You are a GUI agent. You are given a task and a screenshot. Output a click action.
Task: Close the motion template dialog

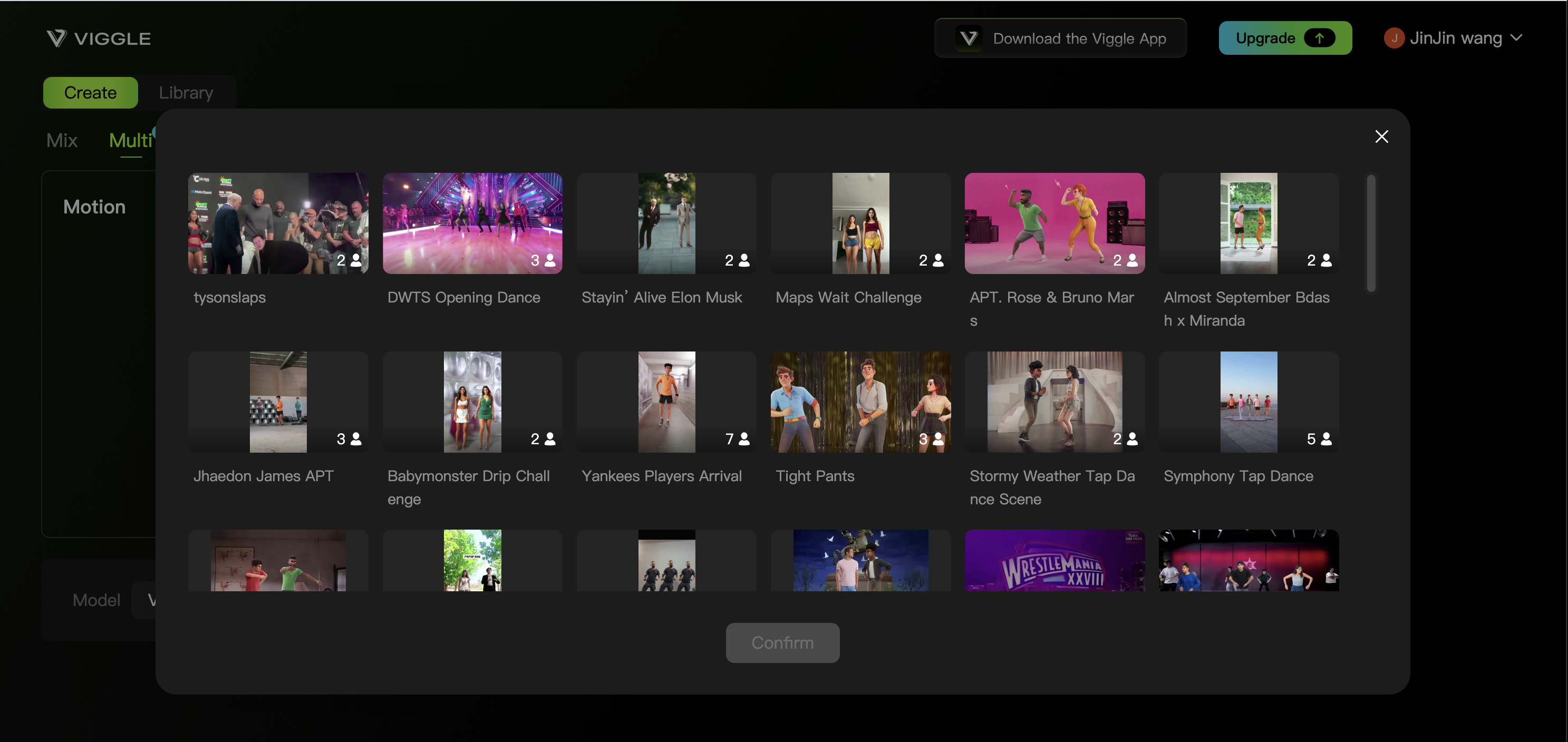click(x=1381, y=137)
